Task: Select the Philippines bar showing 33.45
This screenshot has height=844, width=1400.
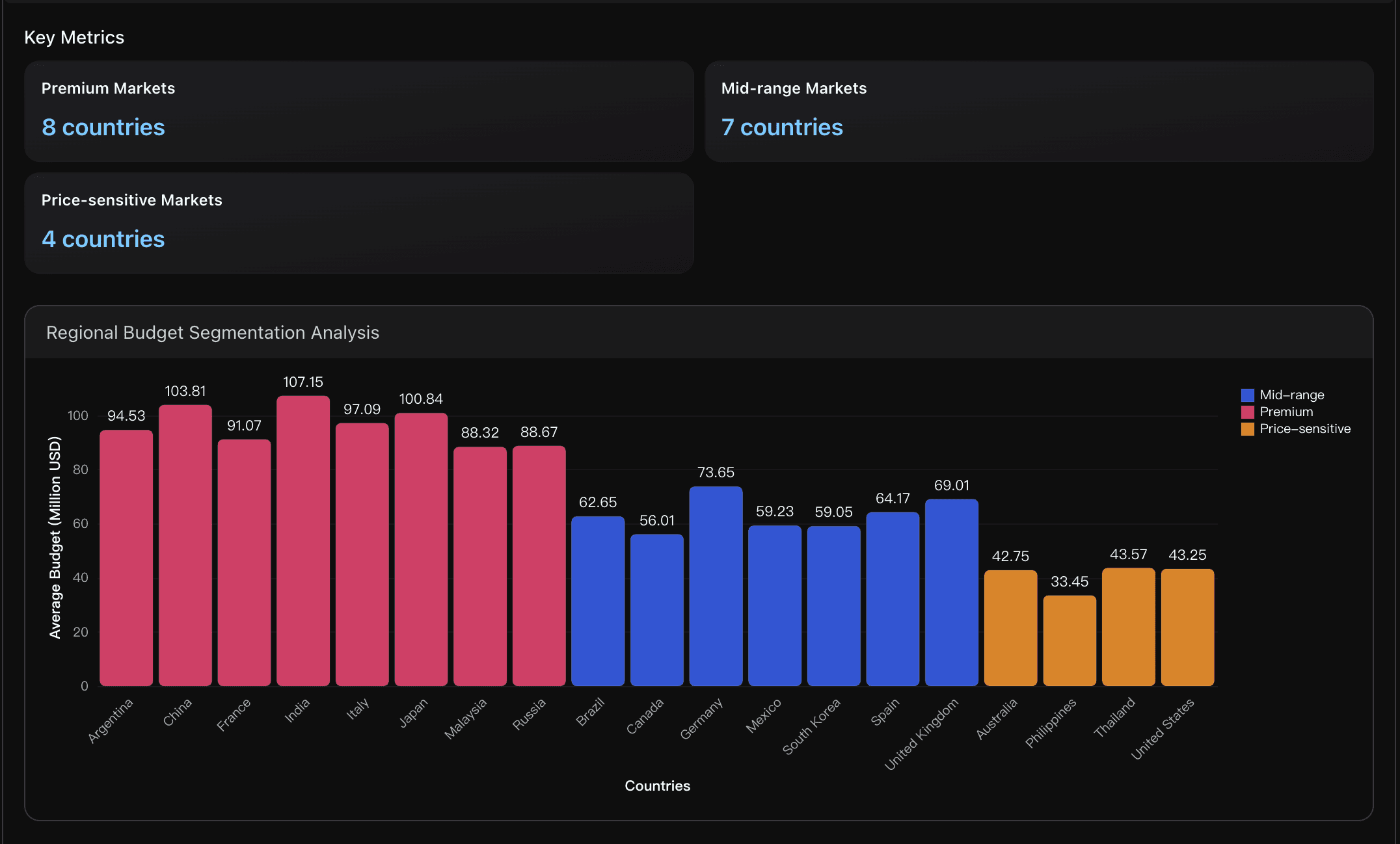Action: pyautogui.click(x=1070, y=640)
